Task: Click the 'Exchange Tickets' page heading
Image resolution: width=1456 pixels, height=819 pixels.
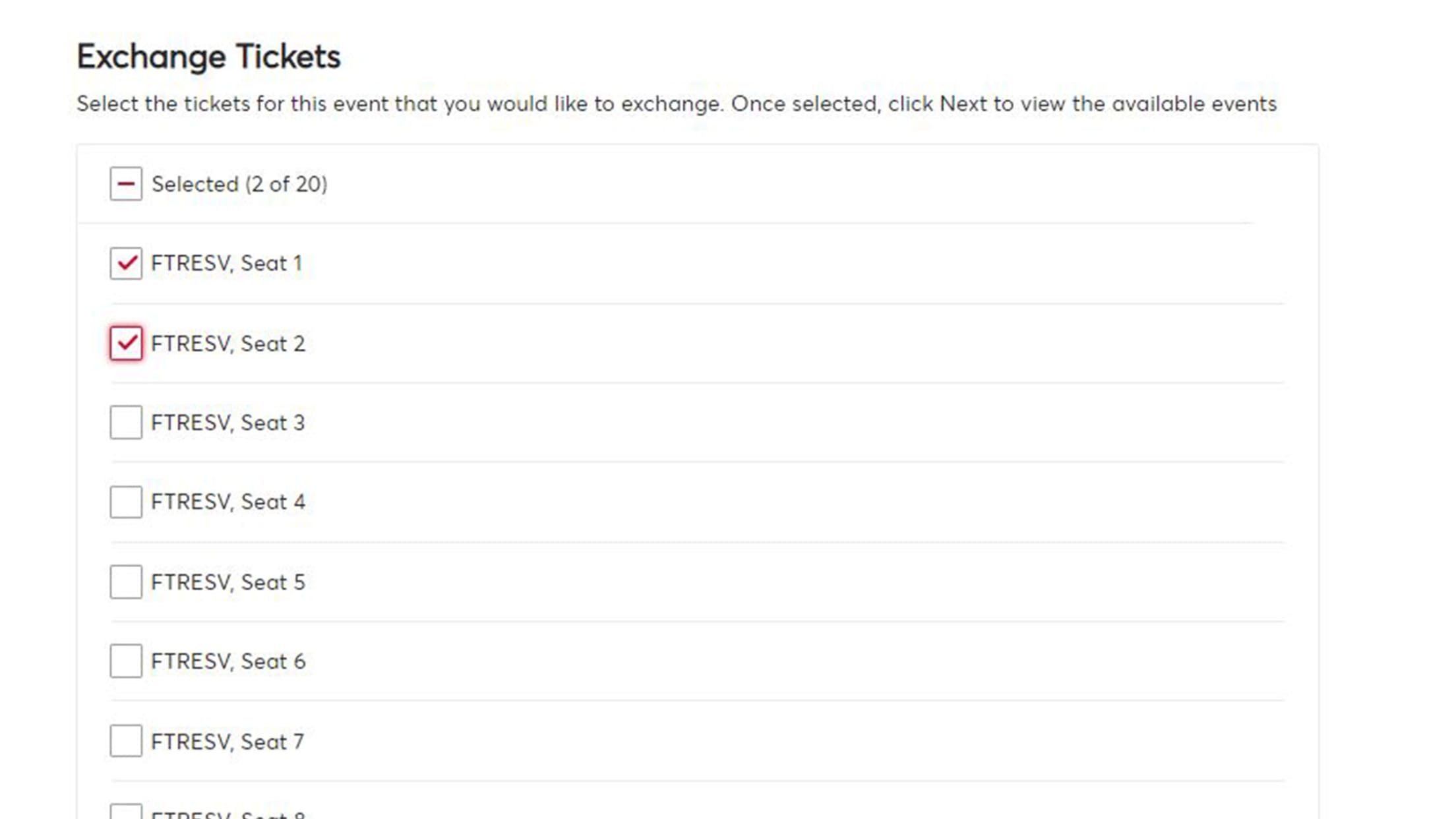Action: pos(209,55)
